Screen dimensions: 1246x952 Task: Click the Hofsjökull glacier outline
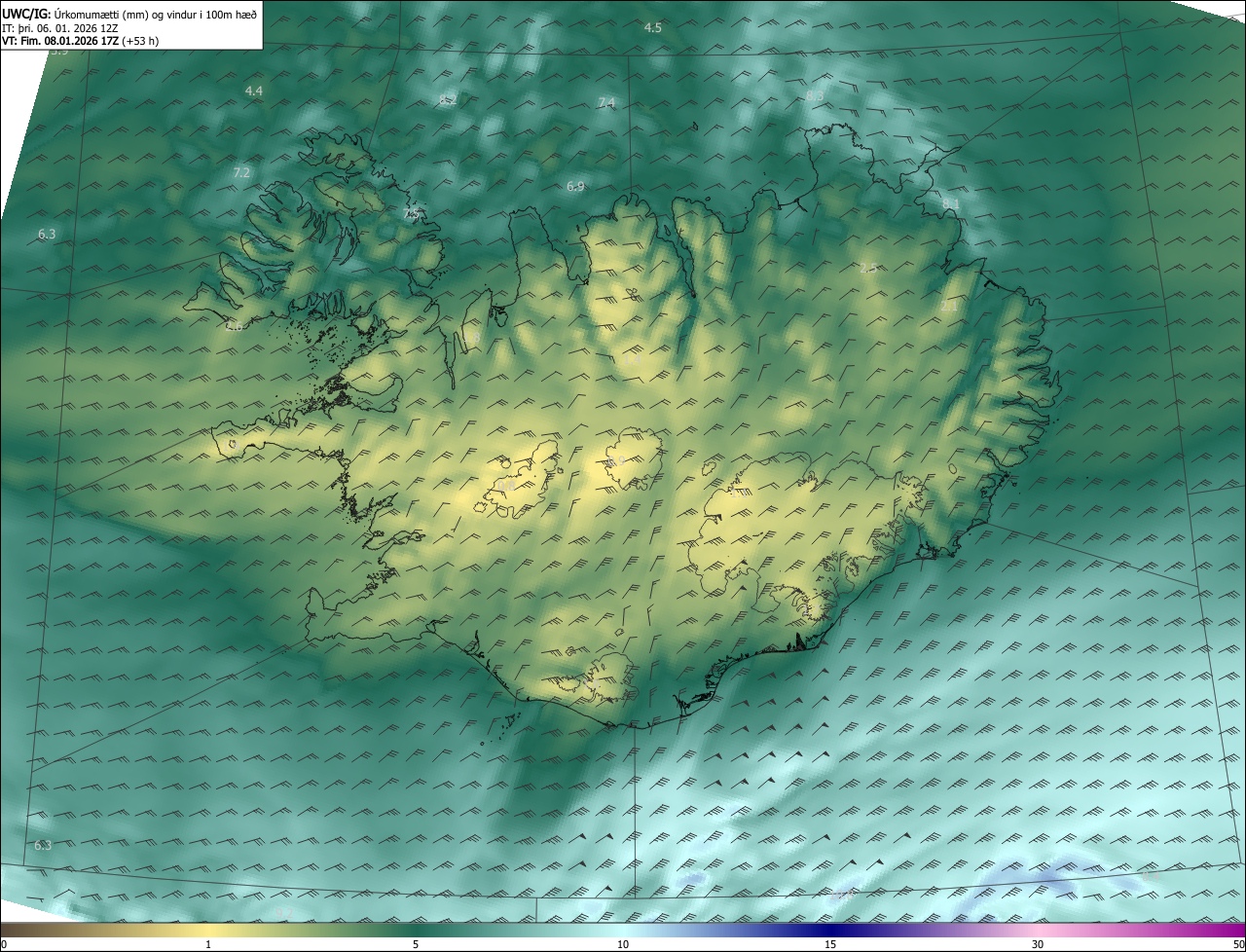coord(631,459)
